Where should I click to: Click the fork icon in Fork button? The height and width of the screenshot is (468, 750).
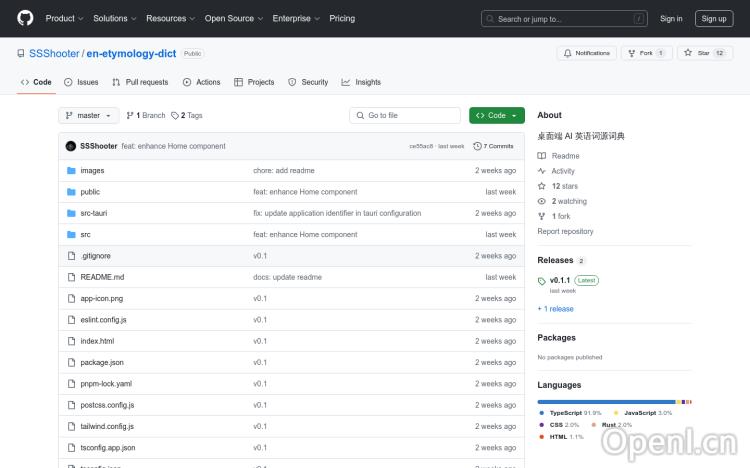(631, 53)
